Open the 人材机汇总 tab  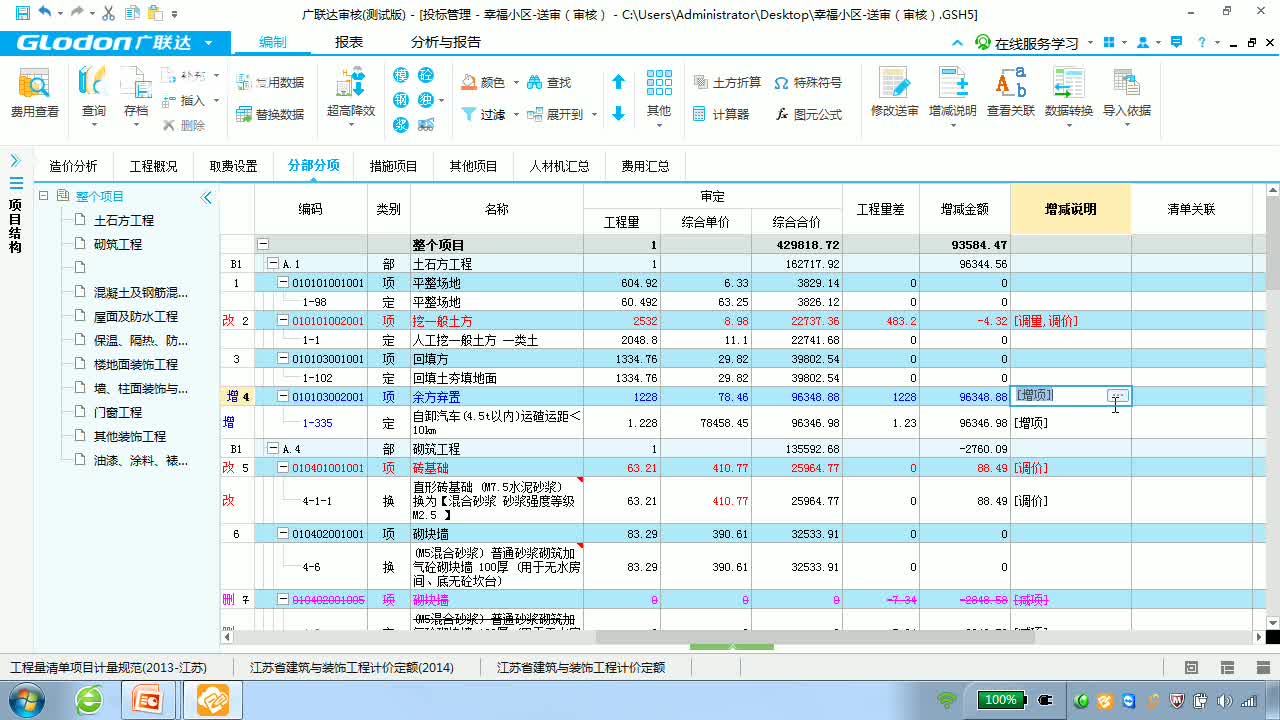pos(559,165)
